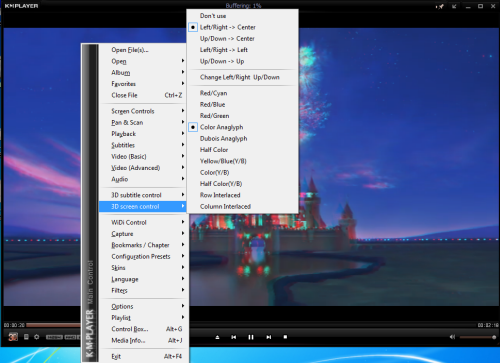Choose Up/Down -> Up mode
500x363 pixels.
(242, 61)
